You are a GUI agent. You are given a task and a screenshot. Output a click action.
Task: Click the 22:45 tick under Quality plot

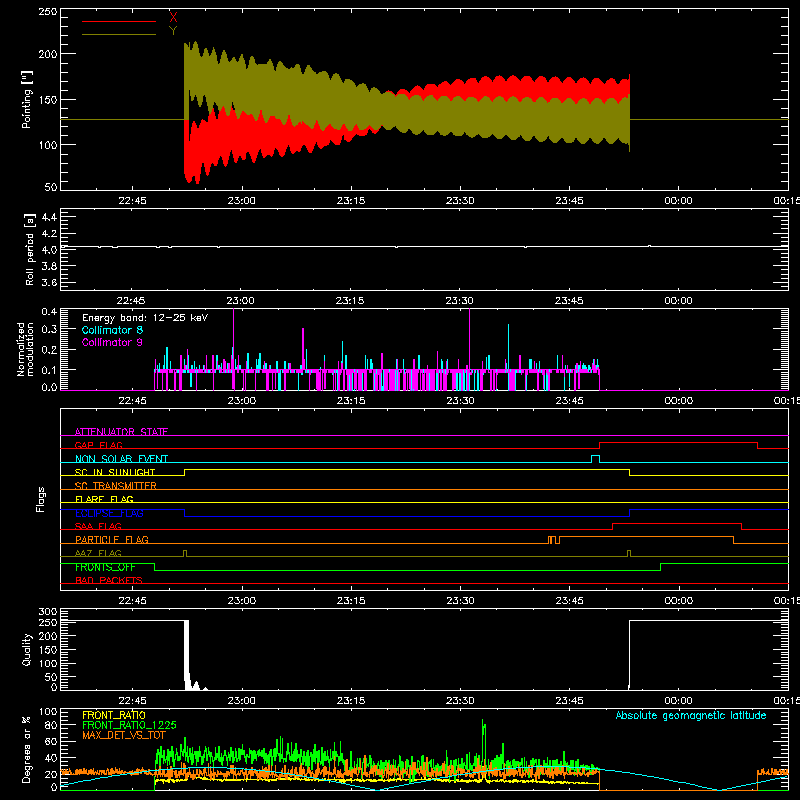click(132, 701)
